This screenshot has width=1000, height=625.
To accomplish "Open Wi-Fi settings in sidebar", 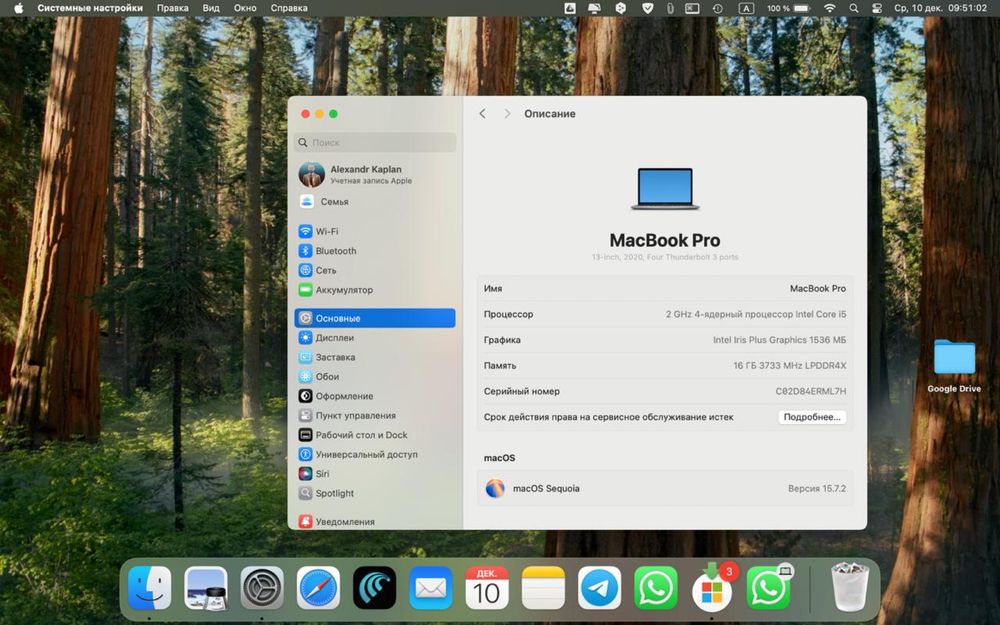I will pos(375,232).
